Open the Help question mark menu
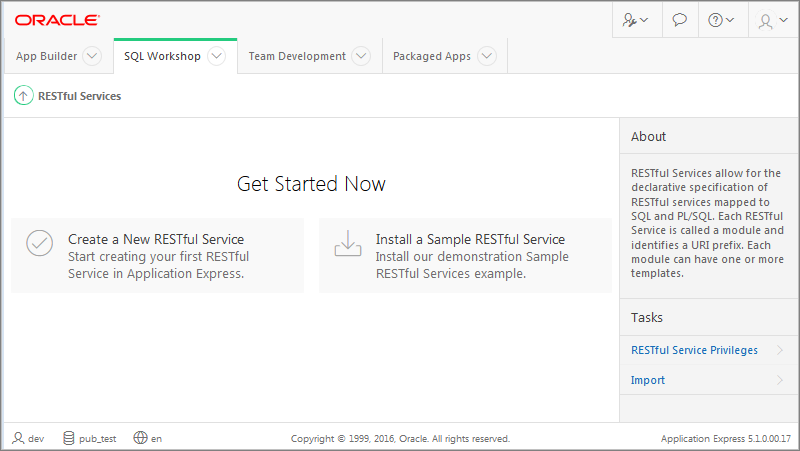The height and width of the screenshot is (451, 800). (721, 20)
